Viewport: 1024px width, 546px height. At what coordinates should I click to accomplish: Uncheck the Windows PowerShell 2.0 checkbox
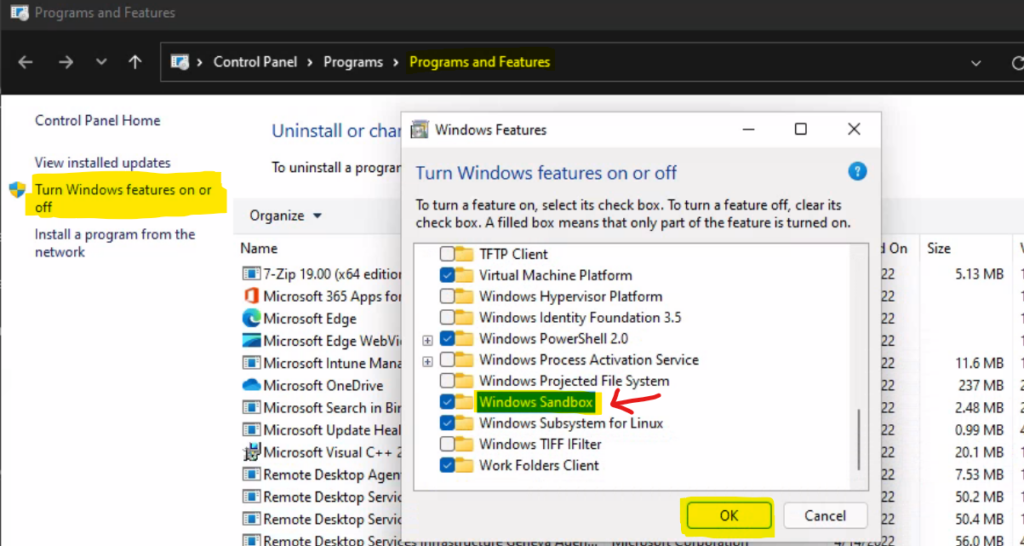[447, 338]
